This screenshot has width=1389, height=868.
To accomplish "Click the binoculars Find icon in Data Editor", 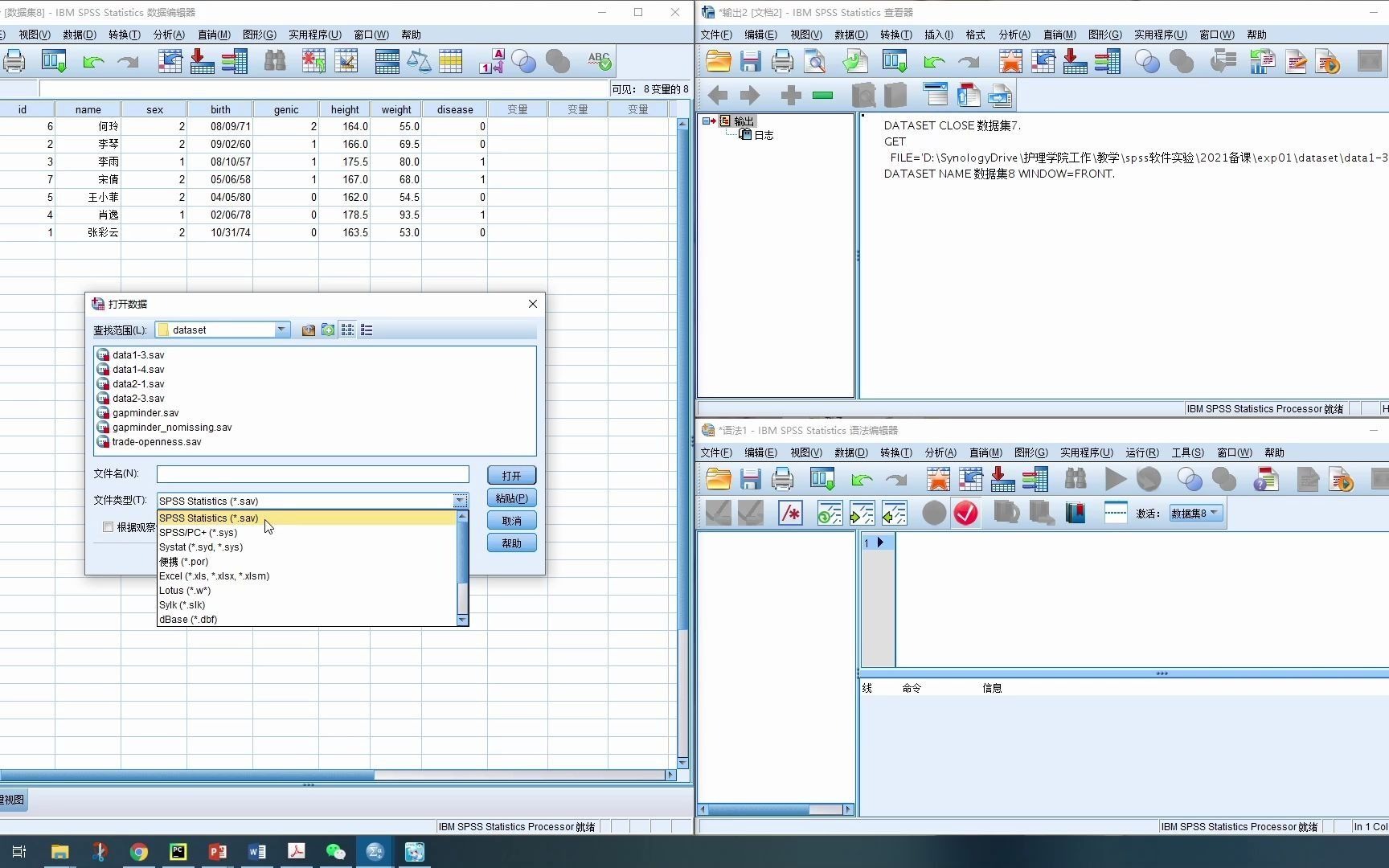I will click(275, 62).
